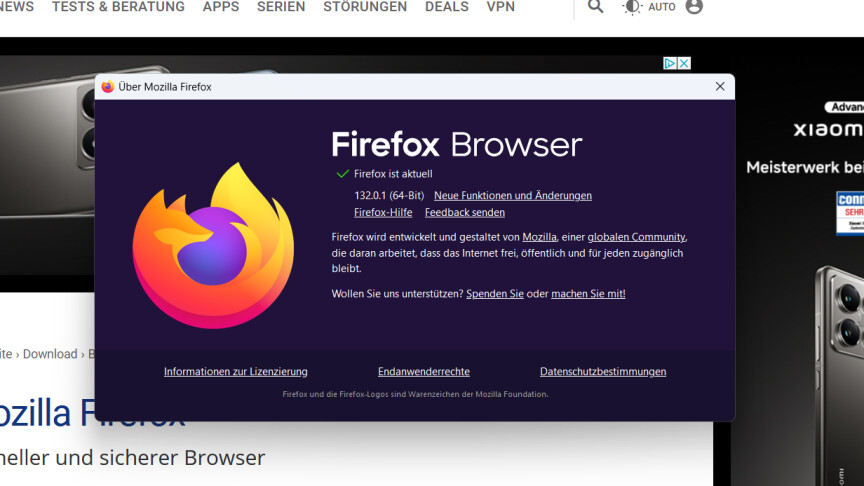The width and height of the screenshot is (864, 486).
Task: Click the 132.0.1 (64-Bit) version text
Action: click(x=389, y=196)
